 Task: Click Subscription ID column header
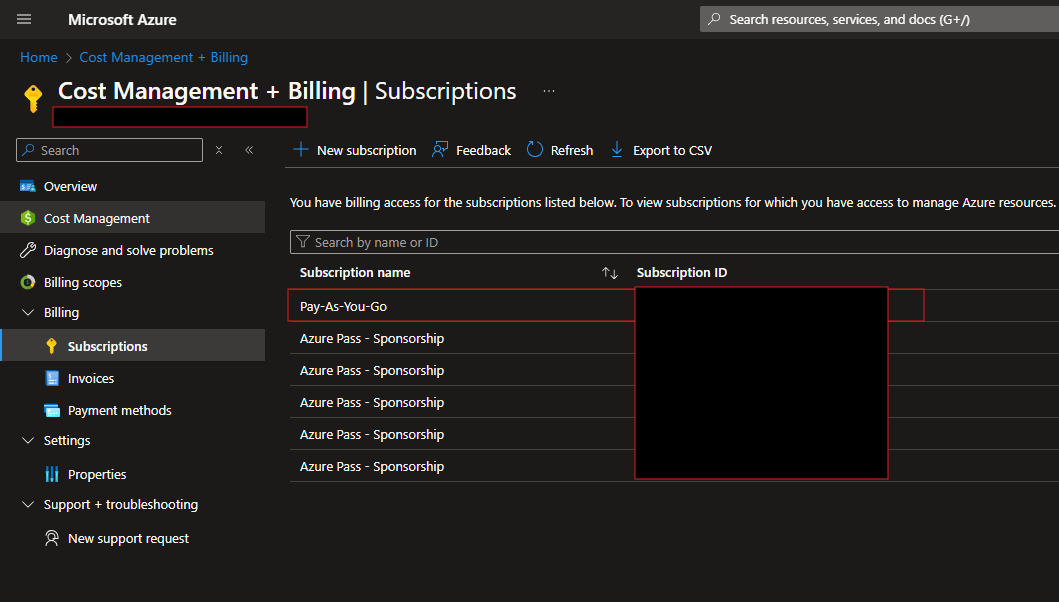point(681,272)
